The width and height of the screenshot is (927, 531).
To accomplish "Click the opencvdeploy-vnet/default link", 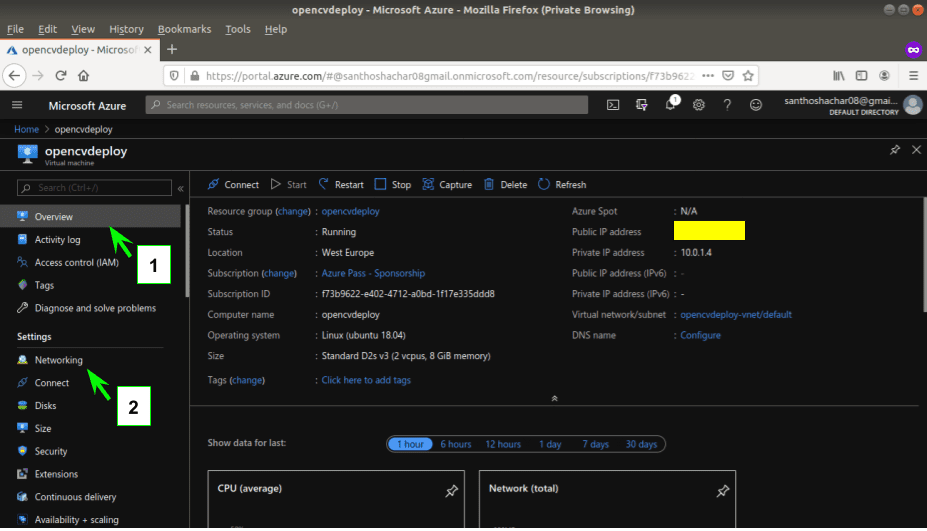I will (736, 315).
